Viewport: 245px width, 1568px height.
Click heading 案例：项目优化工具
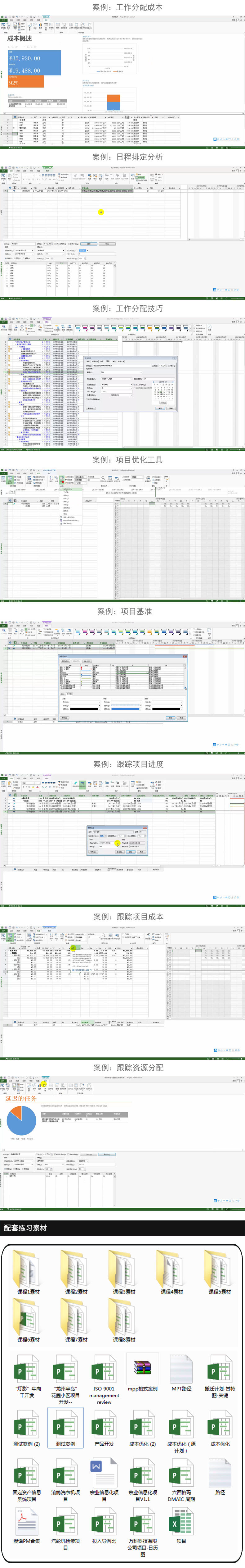128,460
